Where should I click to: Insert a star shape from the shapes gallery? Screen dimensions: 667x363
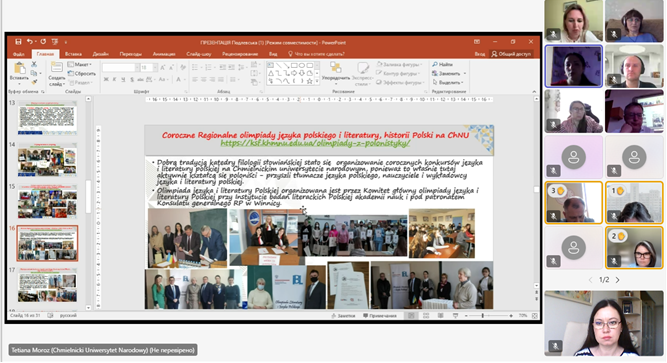pyautogui.click(x=310, y=81)
